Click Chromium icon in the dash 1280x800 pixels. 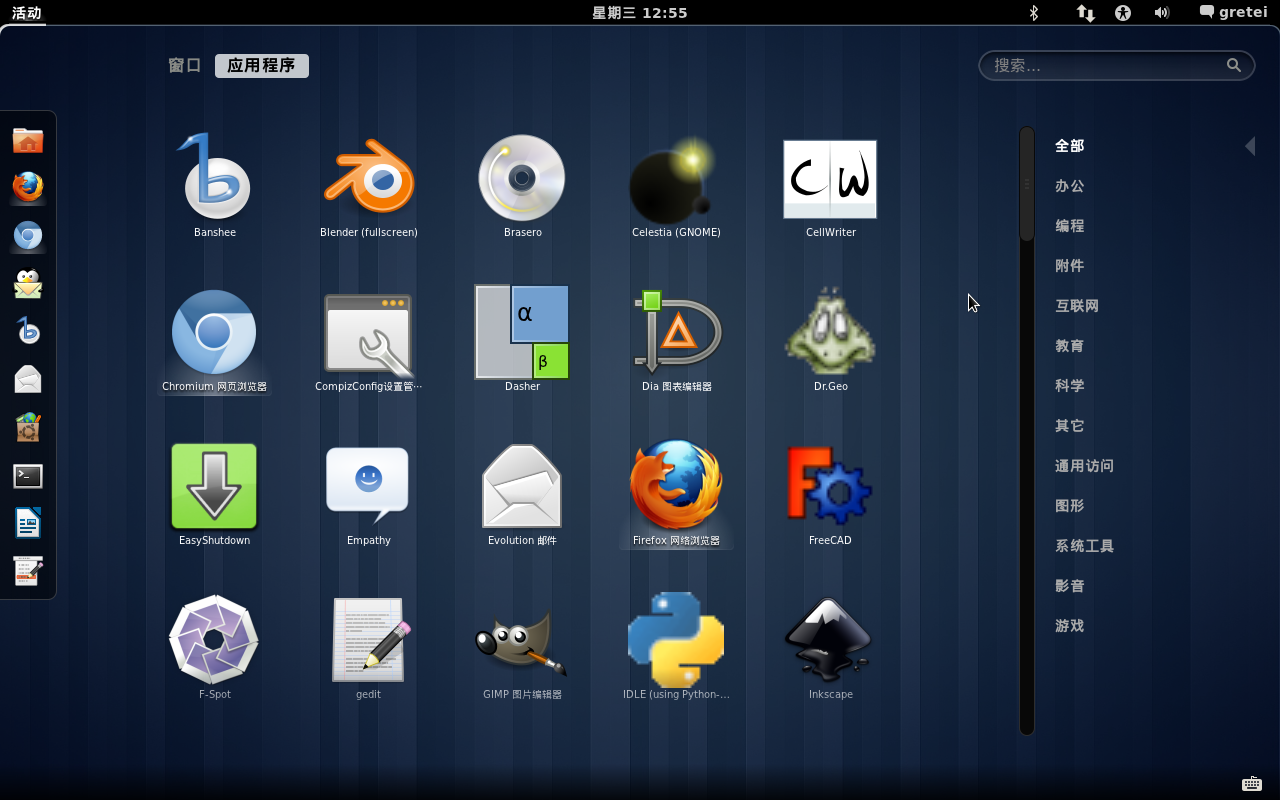[28, 236]
